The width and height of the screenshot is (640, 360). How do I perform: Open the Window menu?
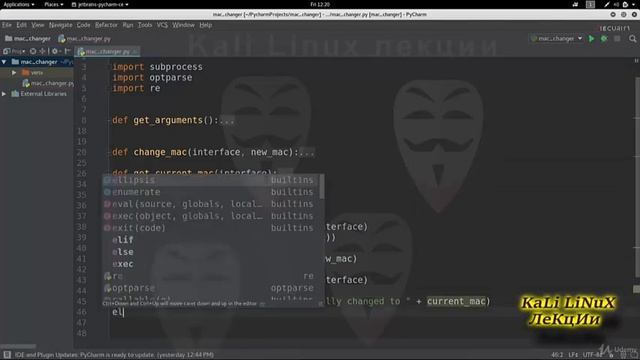[x=183, y=25]
